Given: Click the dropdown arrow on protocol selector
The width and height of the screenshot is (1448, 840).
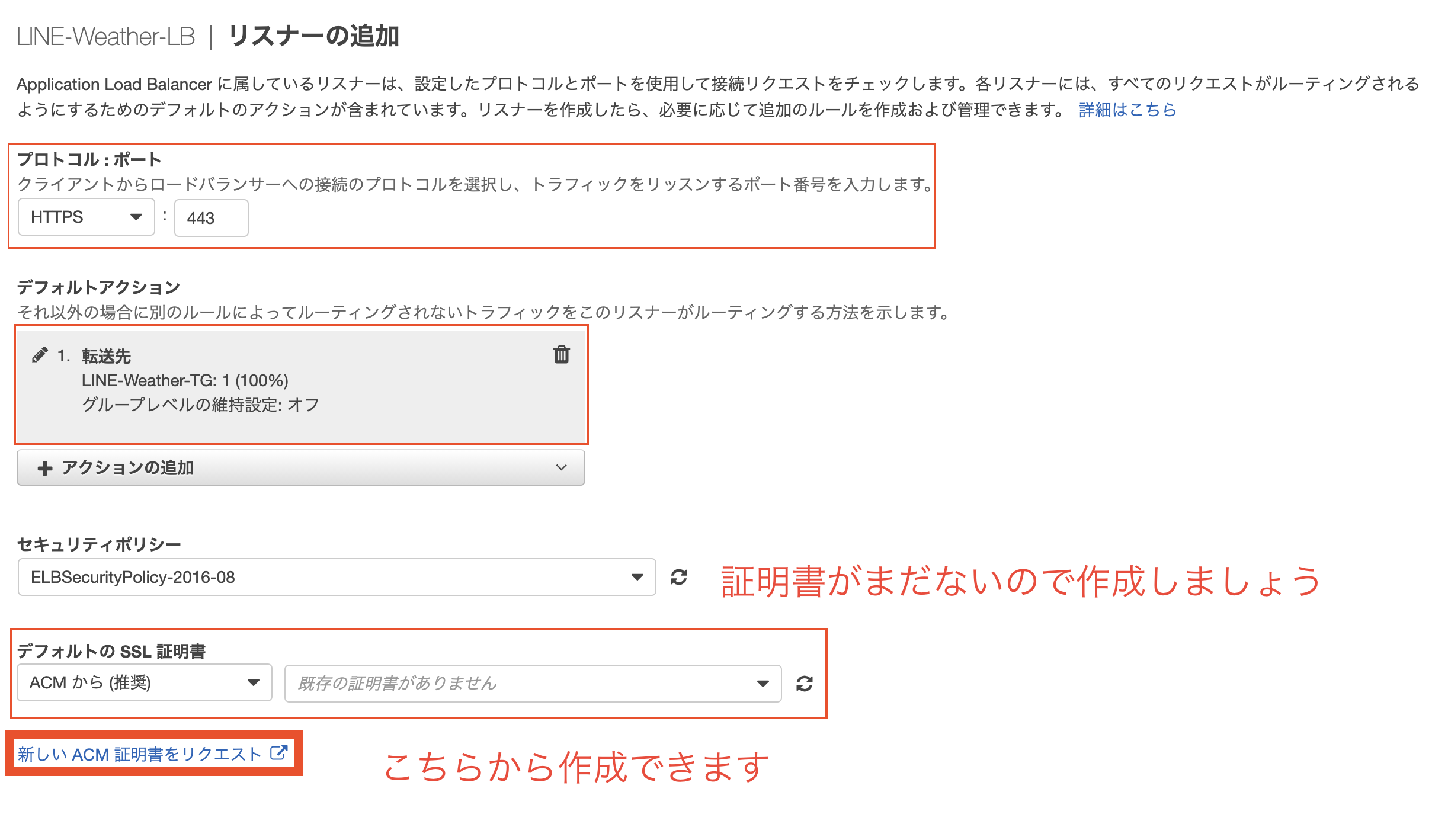Looking at the screenshot, I should coord(137,217).
